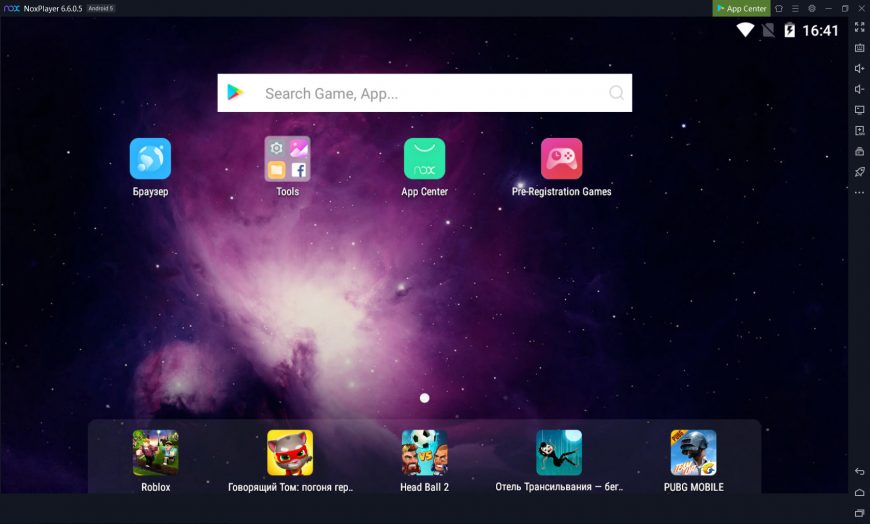
Task: Open Pre-Registration Games
Action: click(561, 159)
